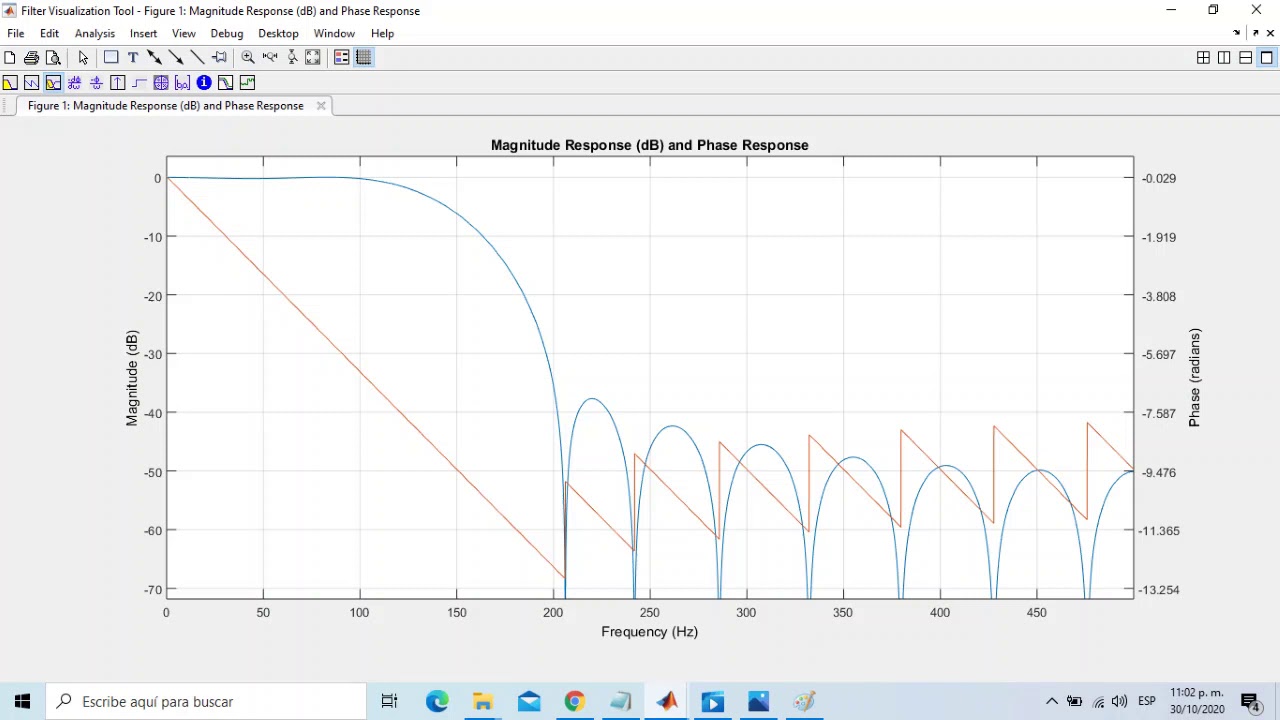The height and width of the screenshot is (720, 1280).
Task: Display the Step Response plot
Action: point(139,83)
